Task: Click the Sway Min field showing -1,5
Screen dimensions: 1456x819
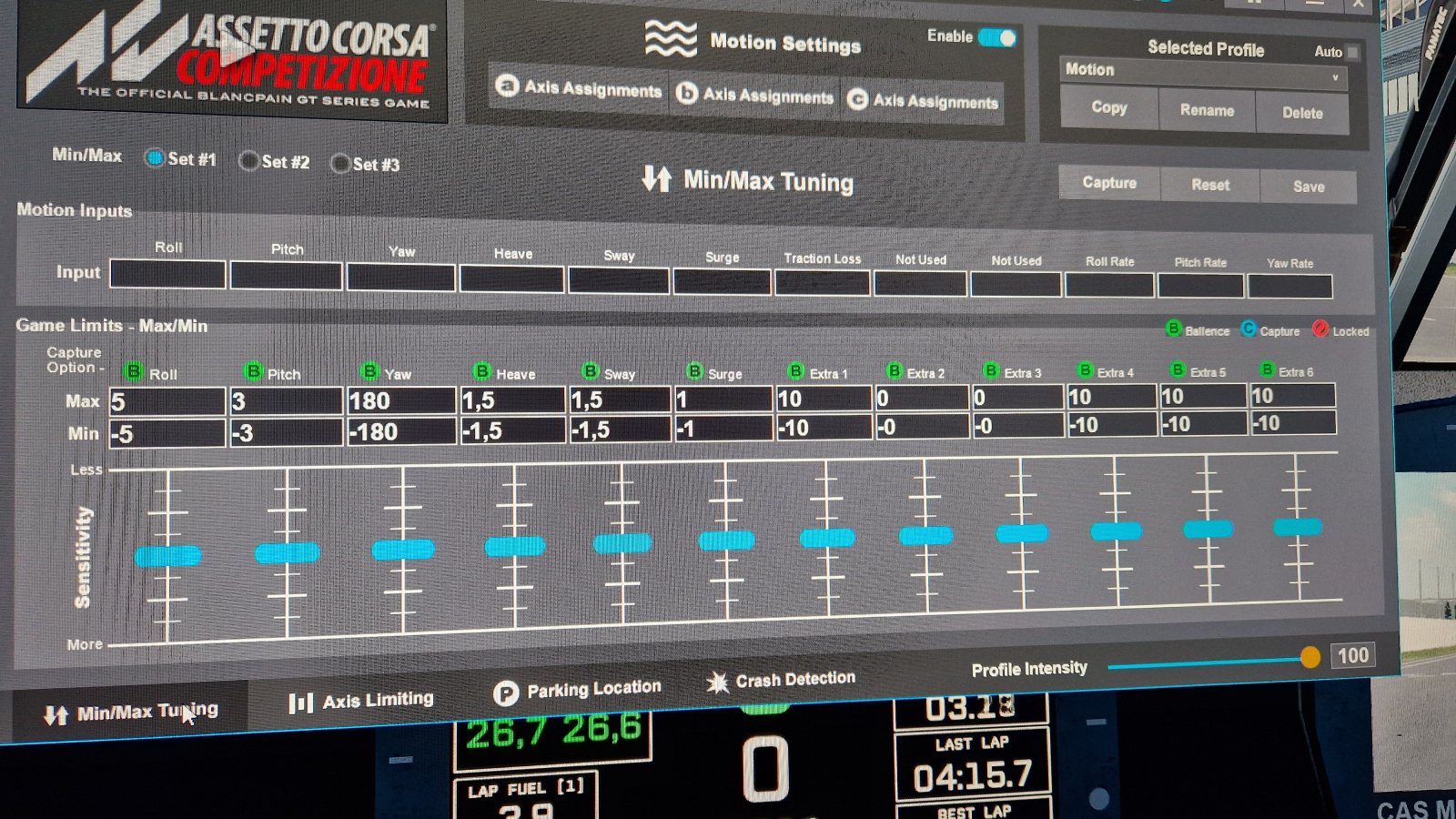Action: coord(620,429)
